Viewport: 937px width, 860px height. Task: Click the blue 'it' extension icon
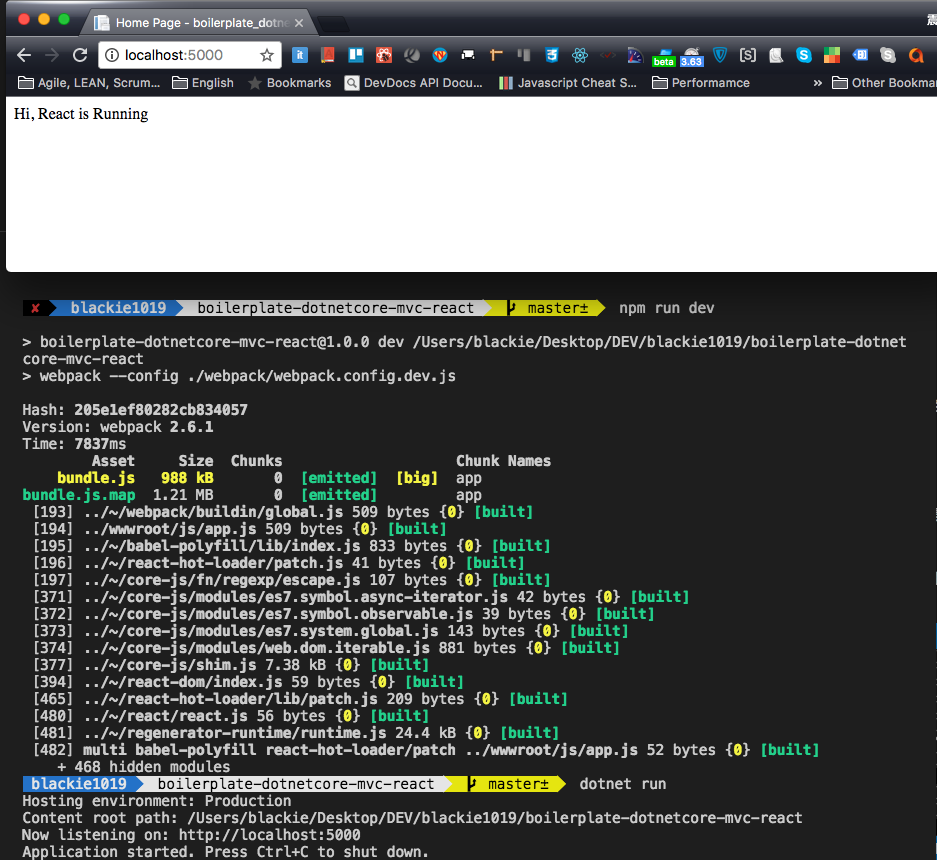pyautogui.click(x=299, y=56)
